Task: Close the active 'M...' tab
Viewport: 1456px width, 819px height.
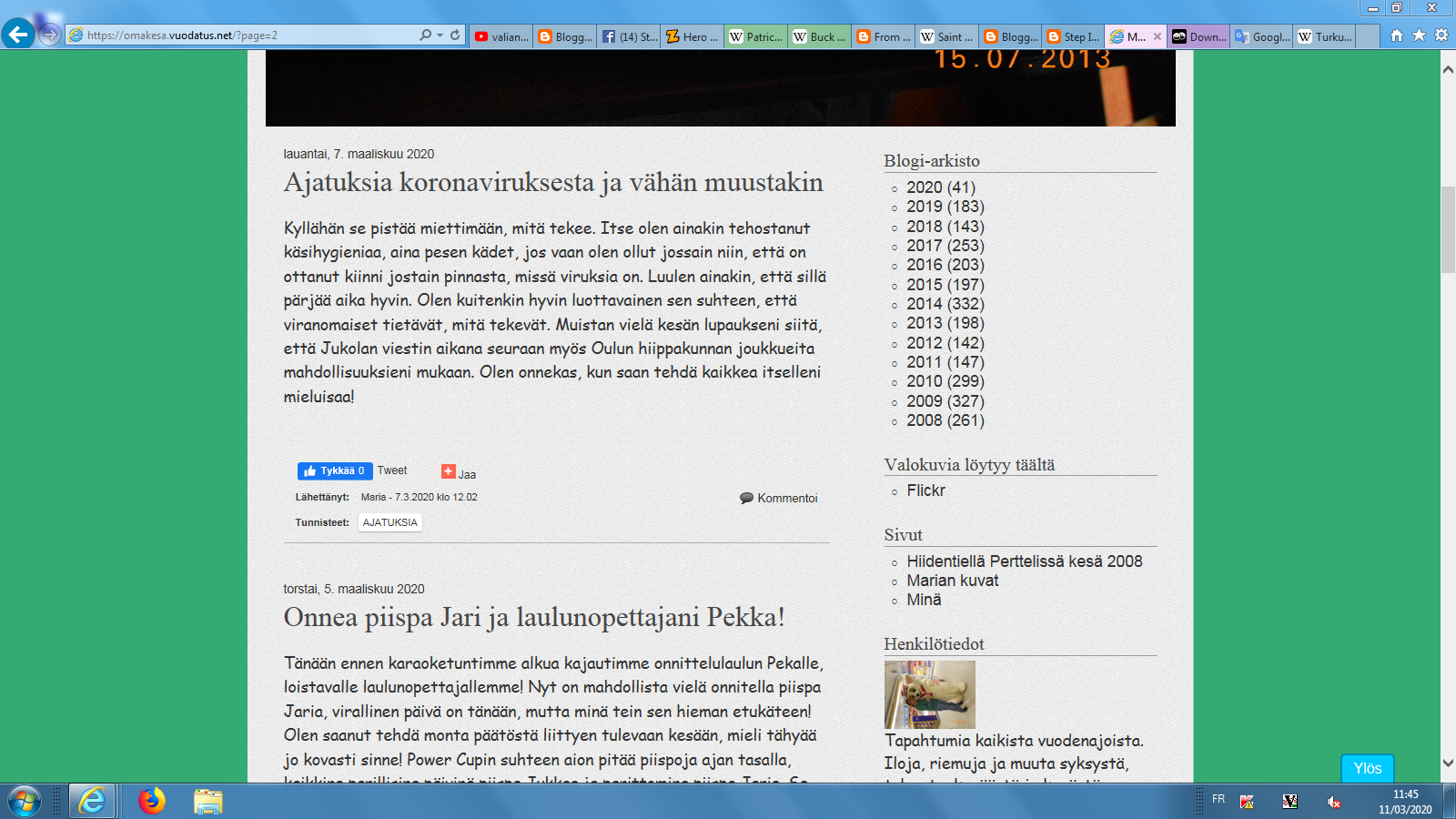Action: [x=1158, y=36]
